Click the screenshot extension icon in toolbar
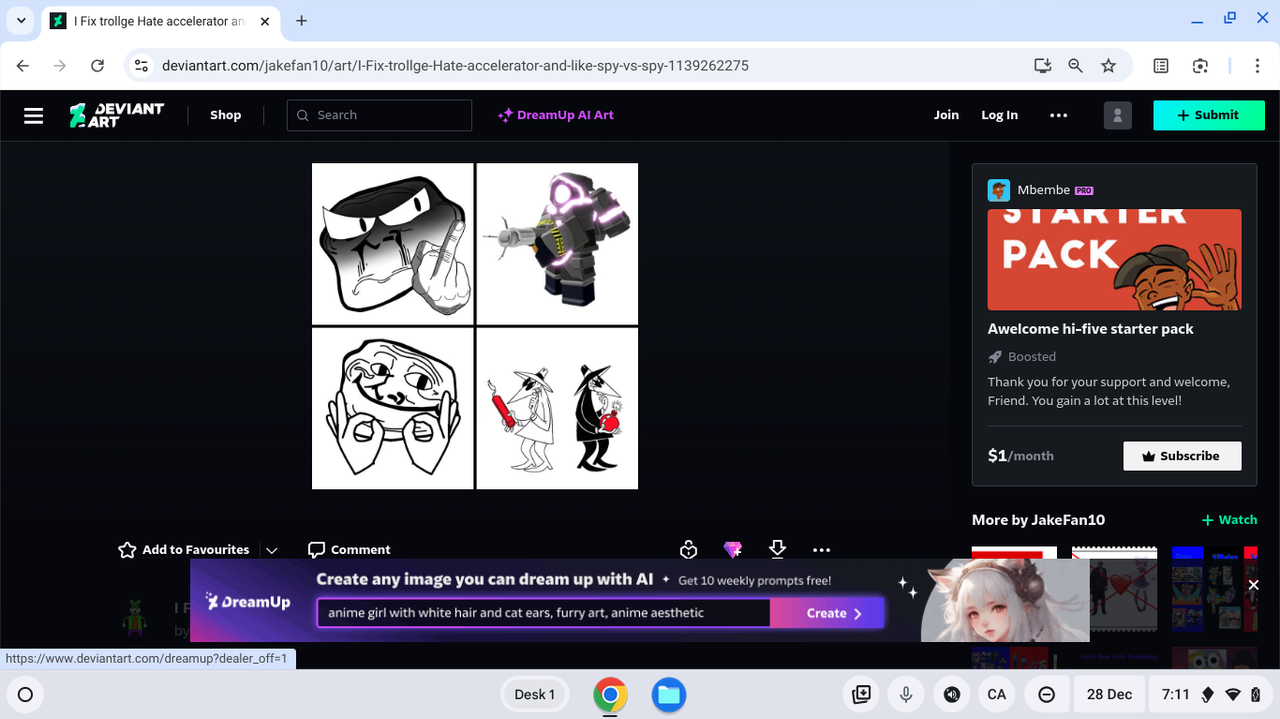The width and height of the screenshot is (1280, 719). (1200, 66)
